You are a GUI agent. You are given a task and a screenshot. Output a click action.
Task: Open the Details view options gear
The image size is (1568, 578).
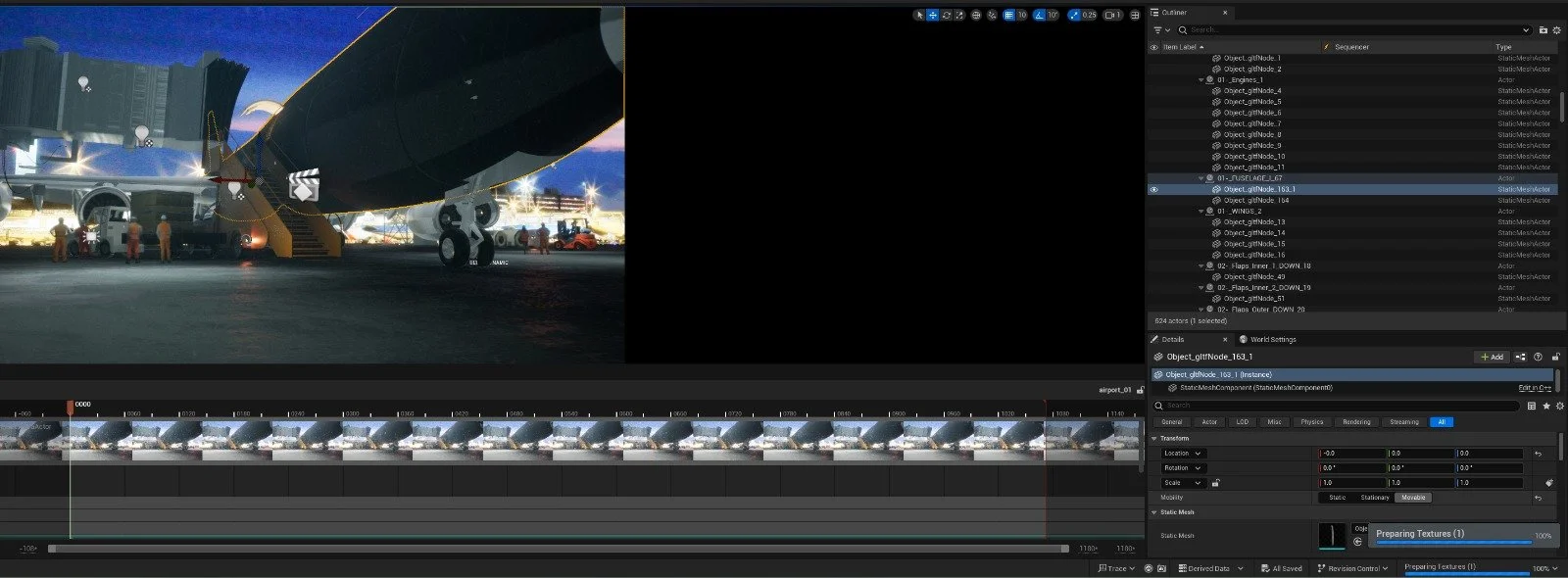pos(1558,406)
